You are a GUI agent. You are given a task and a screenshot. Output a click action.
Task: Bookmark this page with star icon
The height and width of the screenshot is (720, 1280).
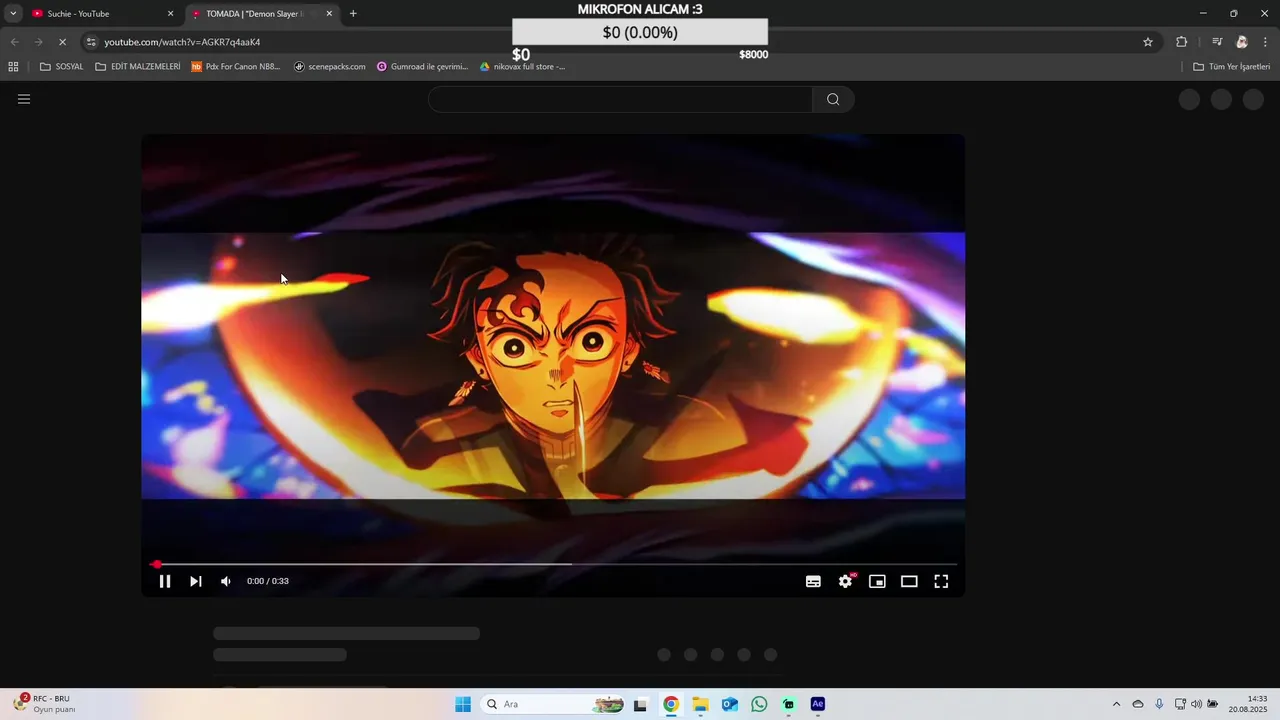coord(1148,42)
